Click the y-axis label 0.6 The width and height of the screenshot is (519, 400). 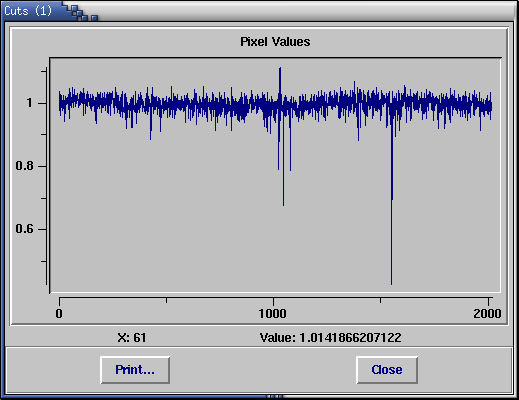tap(24, 229)
